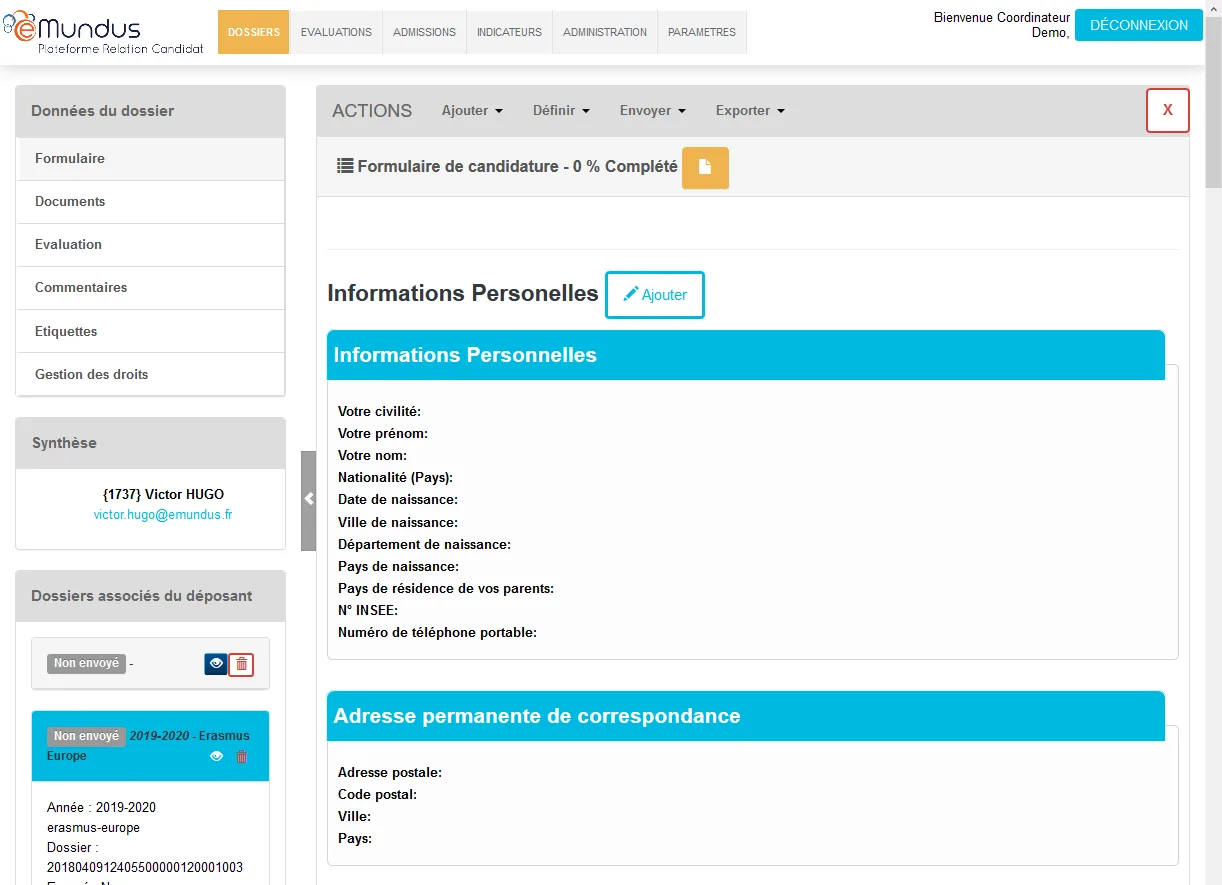Open the Ajouter dropdown menu
Screen dimensions: 1222x885
(x=472, y=111)
